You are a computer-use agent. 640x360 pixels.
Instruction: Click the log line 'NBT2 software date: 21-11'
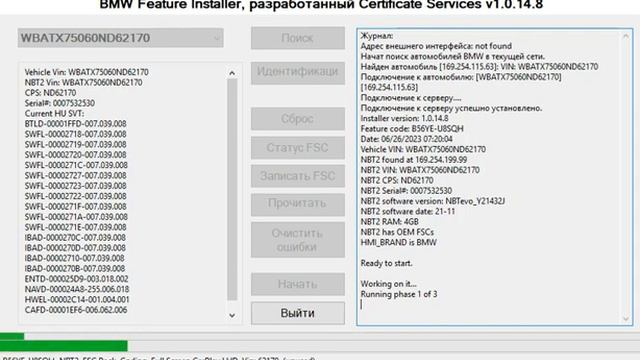tap(407, 211)
